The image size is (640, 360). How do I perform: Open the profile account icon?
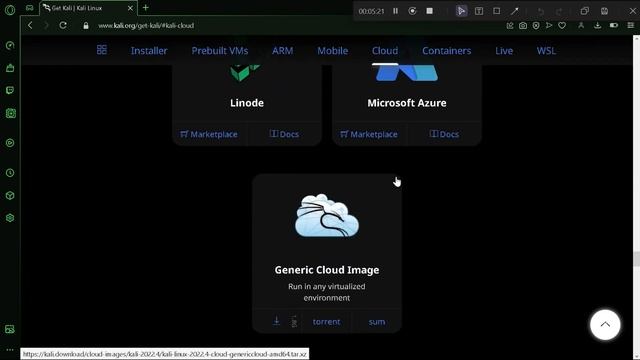coord(581,25)
